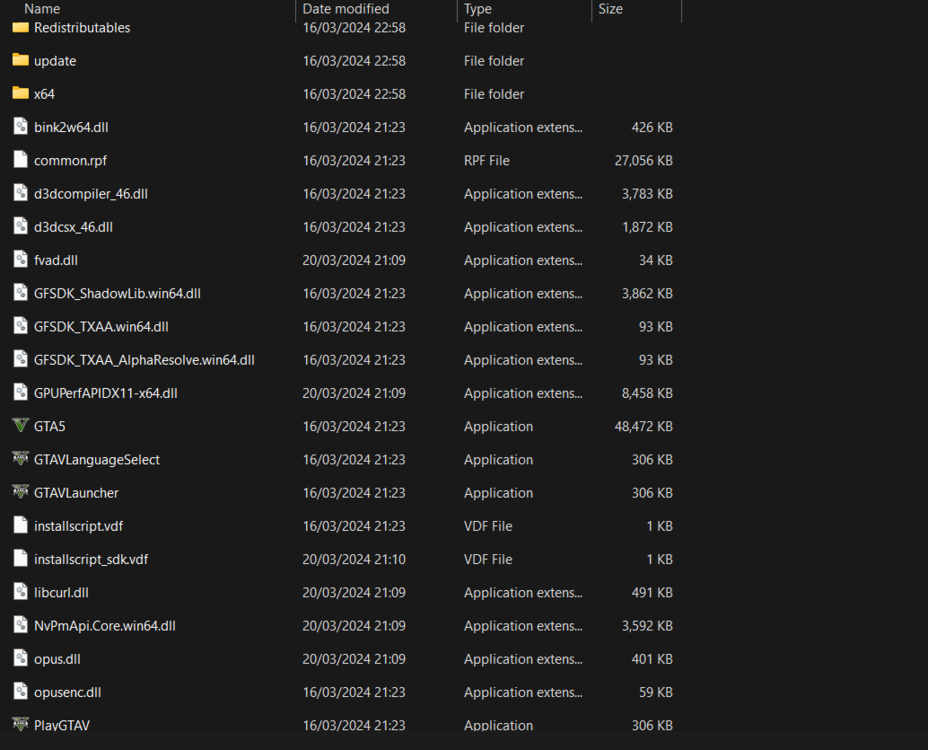Select the libcurl.dll file

(x=61, y=592)
